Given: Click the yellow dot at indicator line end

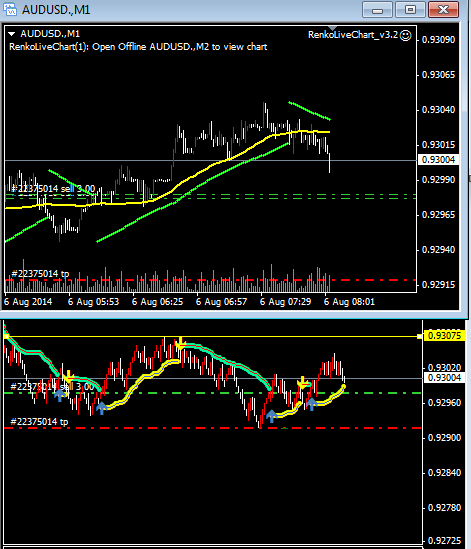Looking at the screenshot, I should [x=344, y=386].
